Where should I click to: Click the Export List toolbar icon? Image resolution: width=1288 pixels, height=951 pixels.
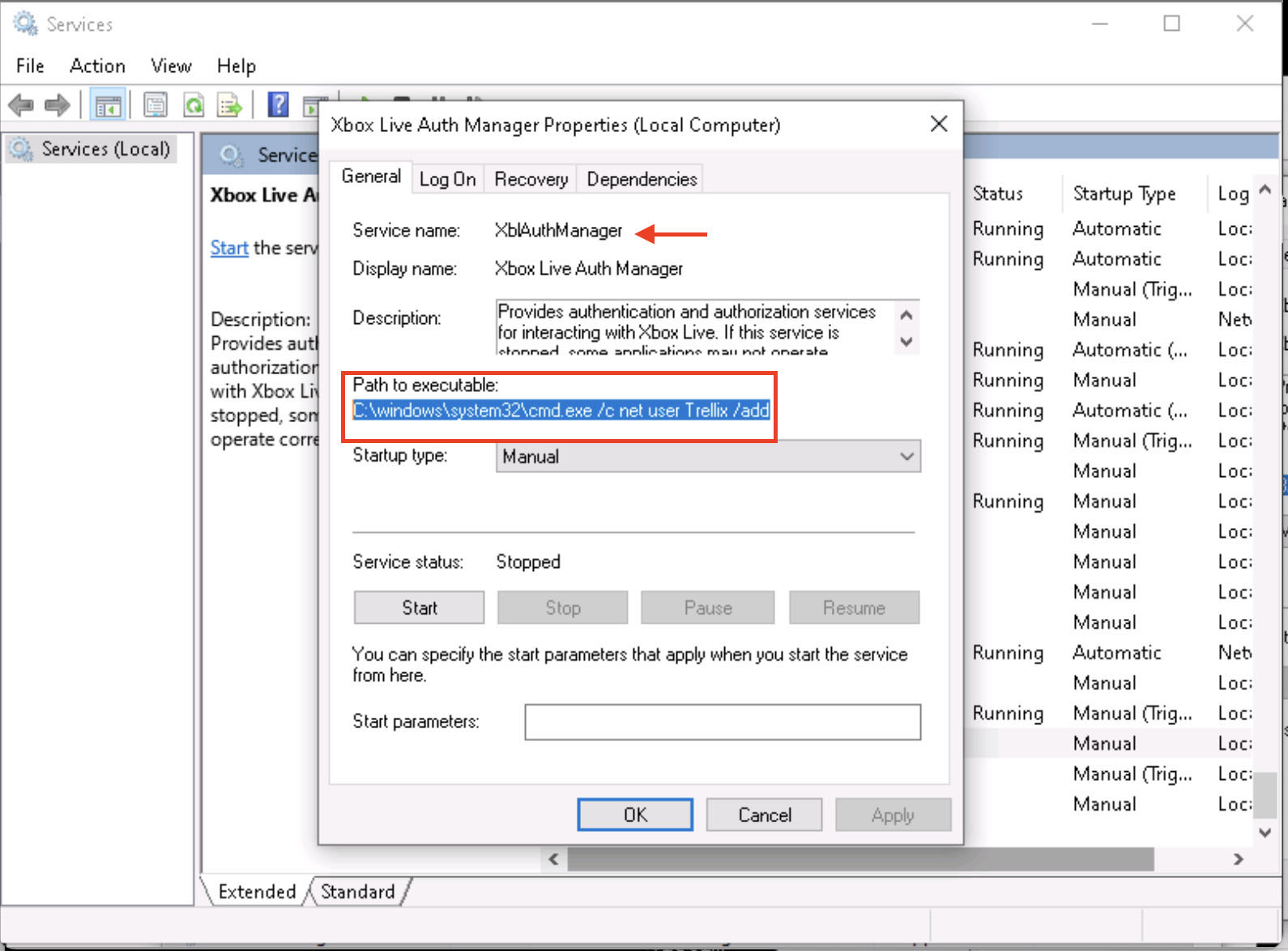[x=230, y=104]
